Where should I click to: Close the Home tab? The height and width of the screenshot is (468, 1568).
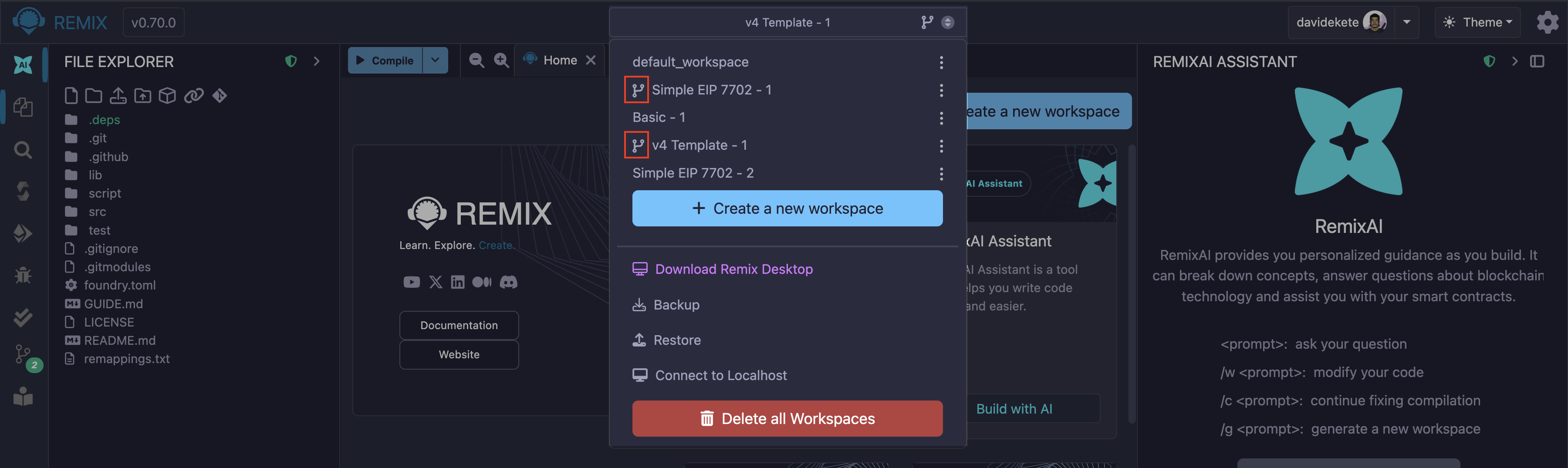[591, 60]
